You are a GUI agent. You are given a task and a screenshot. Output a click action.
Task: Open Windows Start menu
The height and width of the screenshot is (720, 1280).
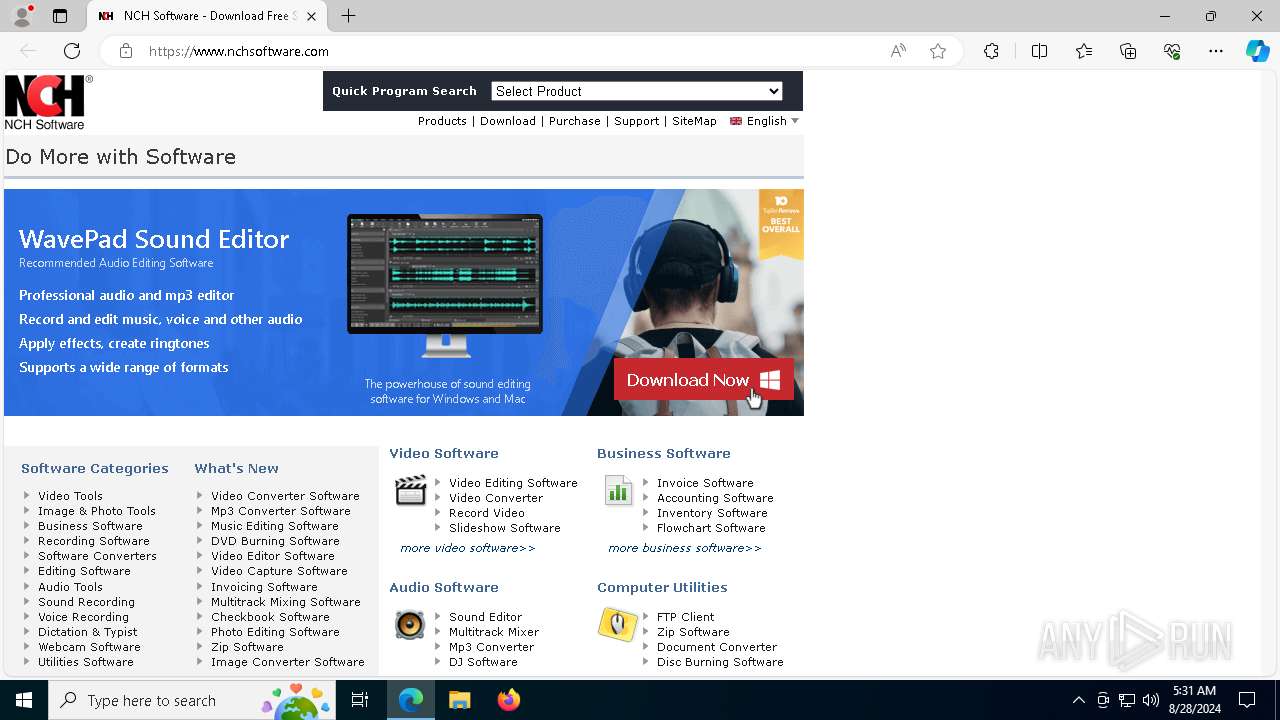point(24,700)
